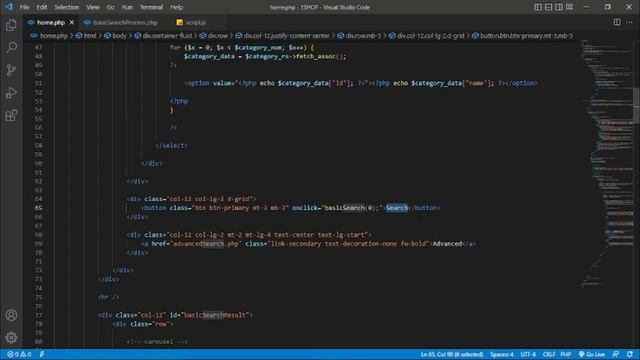Image resolution: width=640 pixels, height=360 pixels.
Task: Click the minimap code overview
Action: point(606,163)
